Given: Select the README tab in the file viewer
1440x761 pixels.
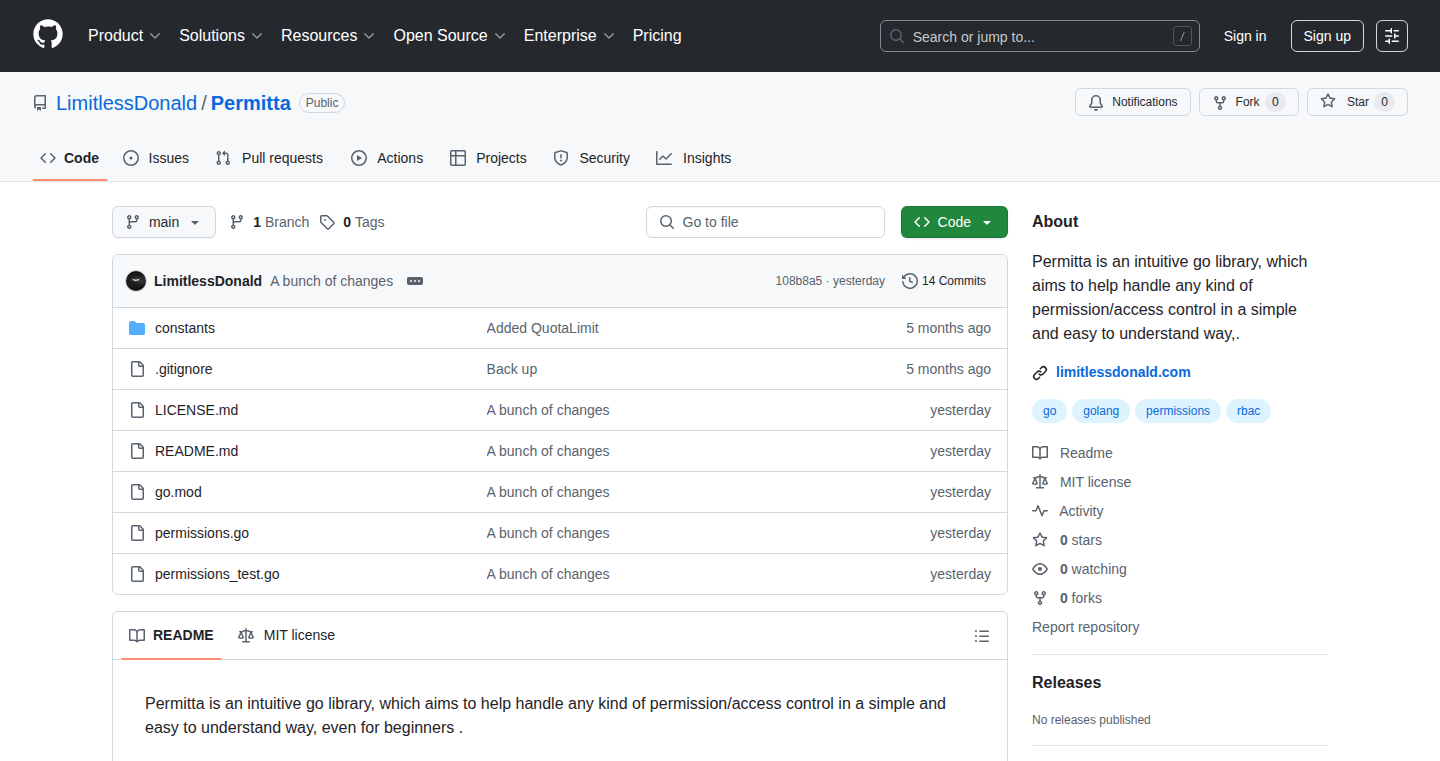Looking at the screenshot, I should click(x=171, y=635).
